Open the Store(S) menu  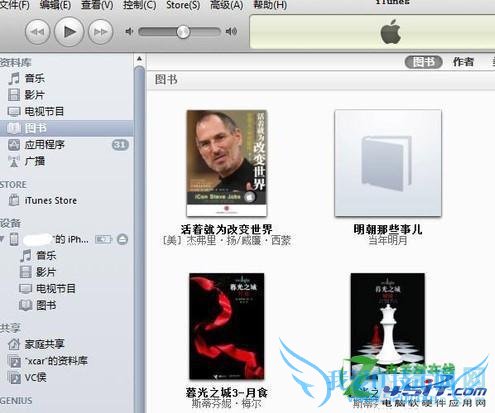[183, 5]
